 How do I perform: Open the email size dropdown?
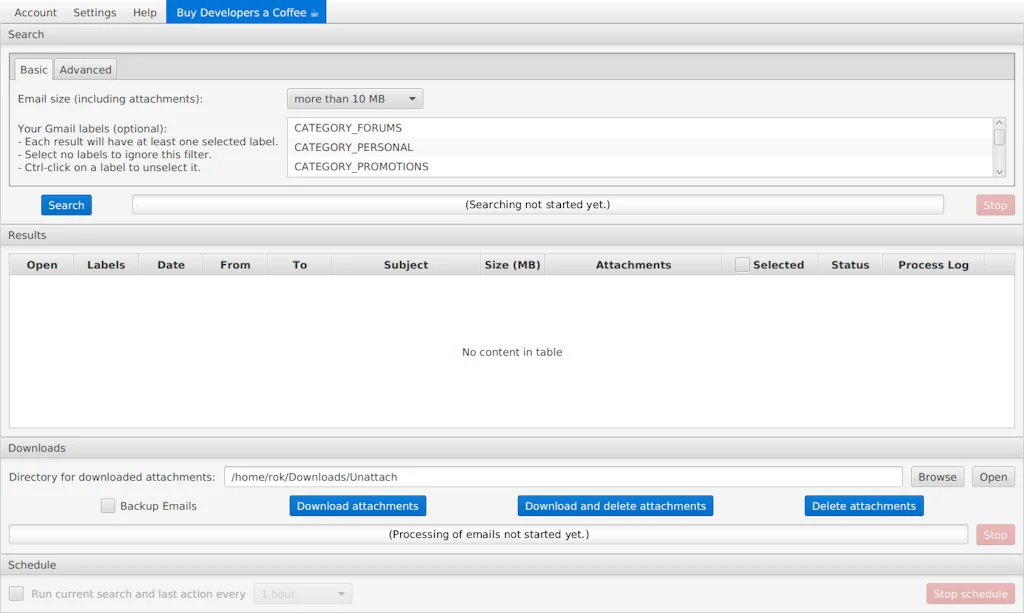(354, 98)
